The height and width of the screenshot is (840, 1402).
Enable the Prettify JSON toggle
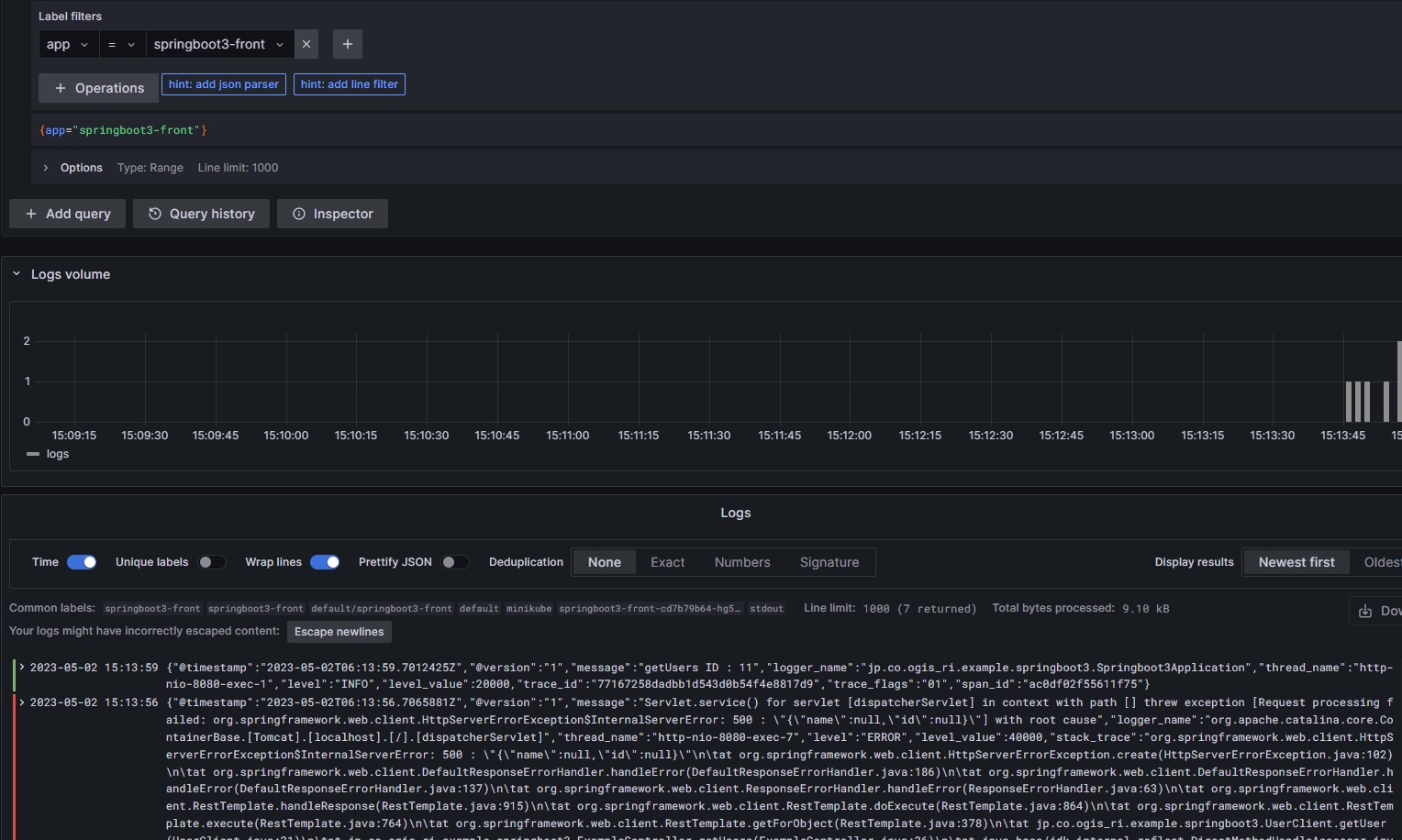(x=454, y=562)
